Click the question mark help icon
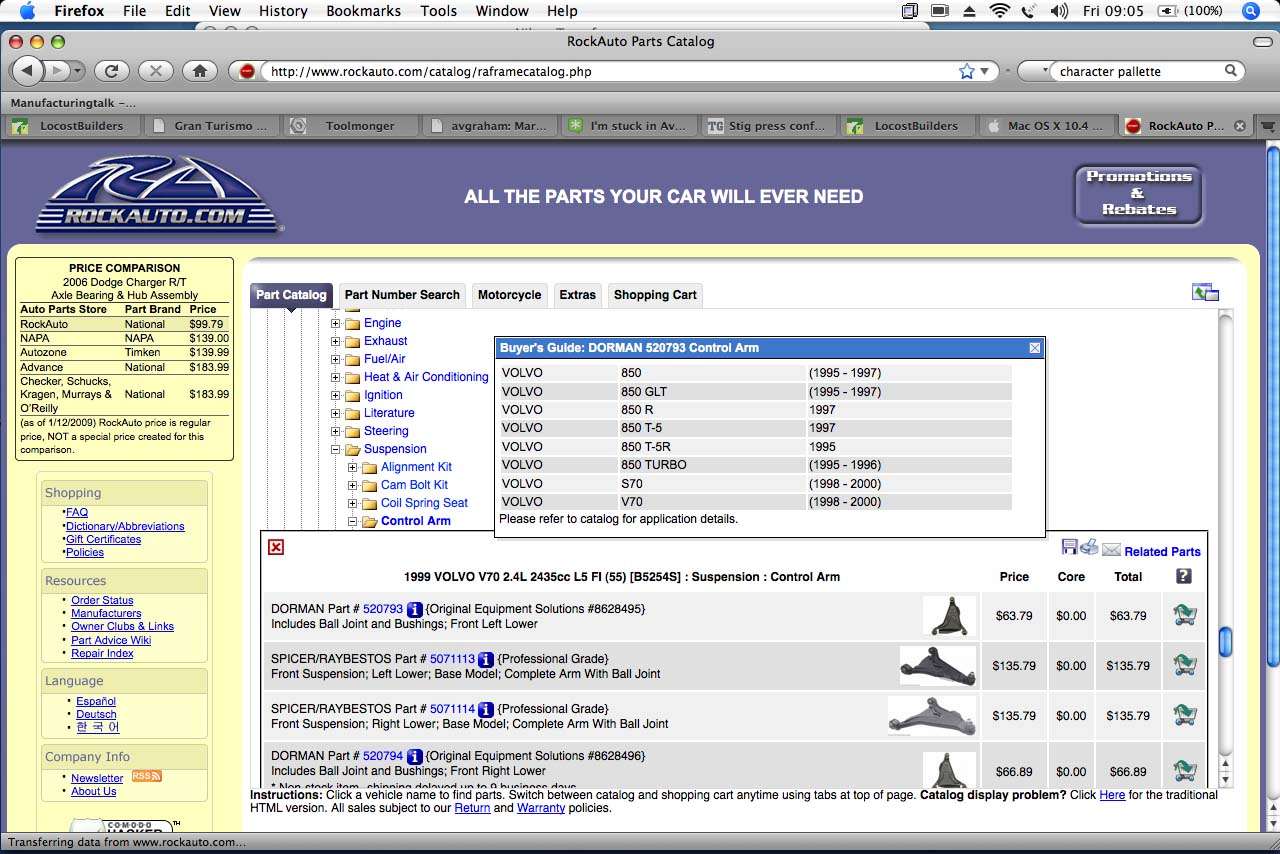This screenshot has width=1280, height=854. tap(1184, 576)
